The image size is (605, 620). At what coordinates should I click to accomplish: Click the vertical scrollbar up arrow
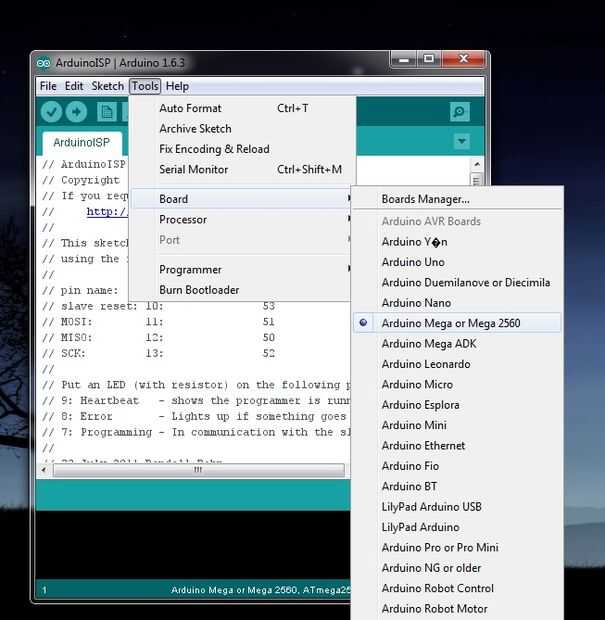477,164
